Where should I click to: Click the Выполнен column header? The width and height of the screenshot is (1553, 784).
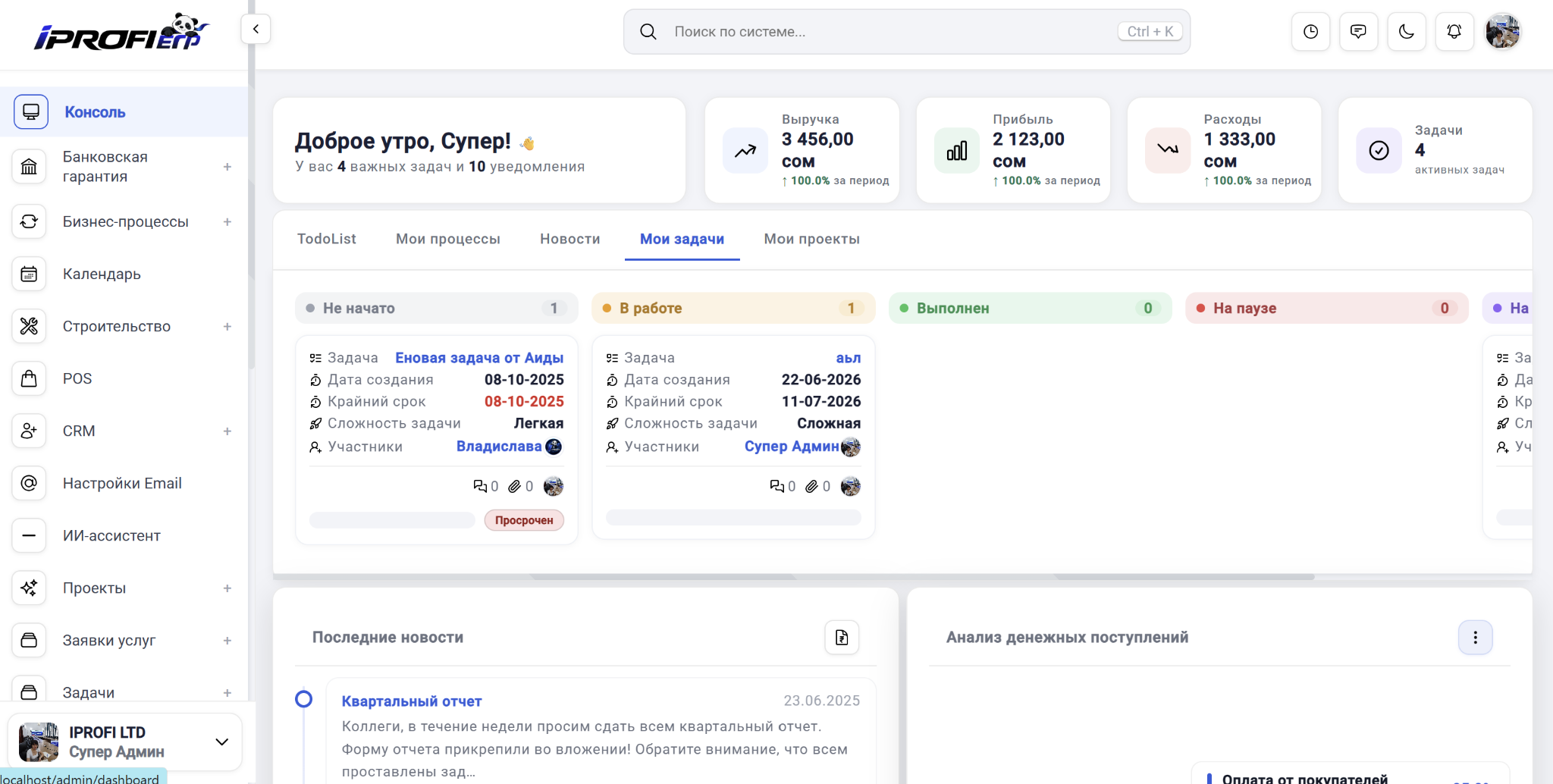point(1031,308)
